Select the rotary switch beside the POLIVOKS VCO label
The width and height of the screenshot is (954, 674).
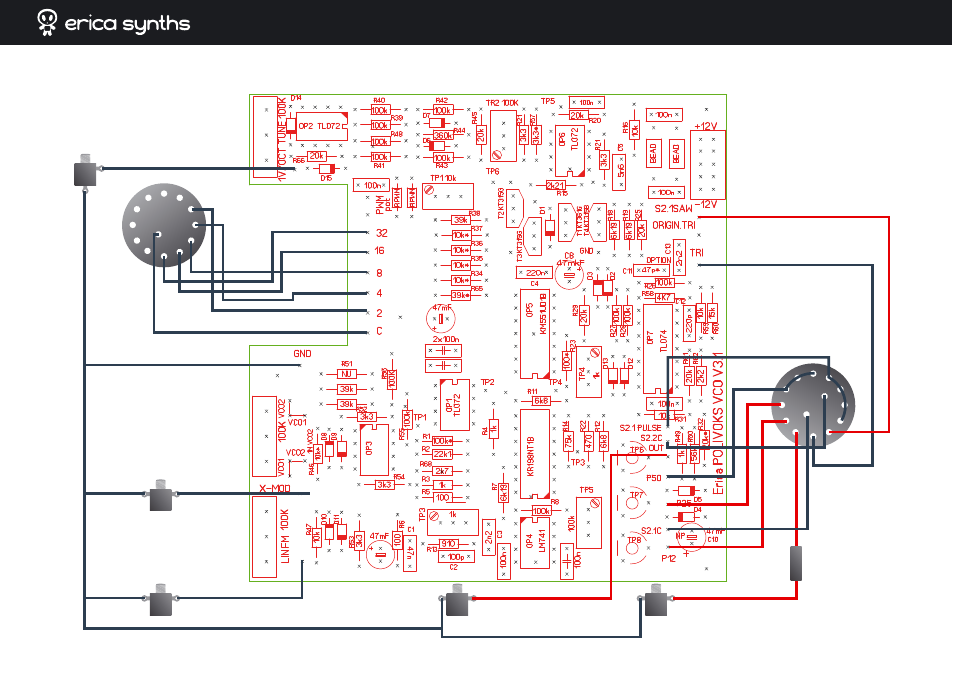click(x=813, y=406)
